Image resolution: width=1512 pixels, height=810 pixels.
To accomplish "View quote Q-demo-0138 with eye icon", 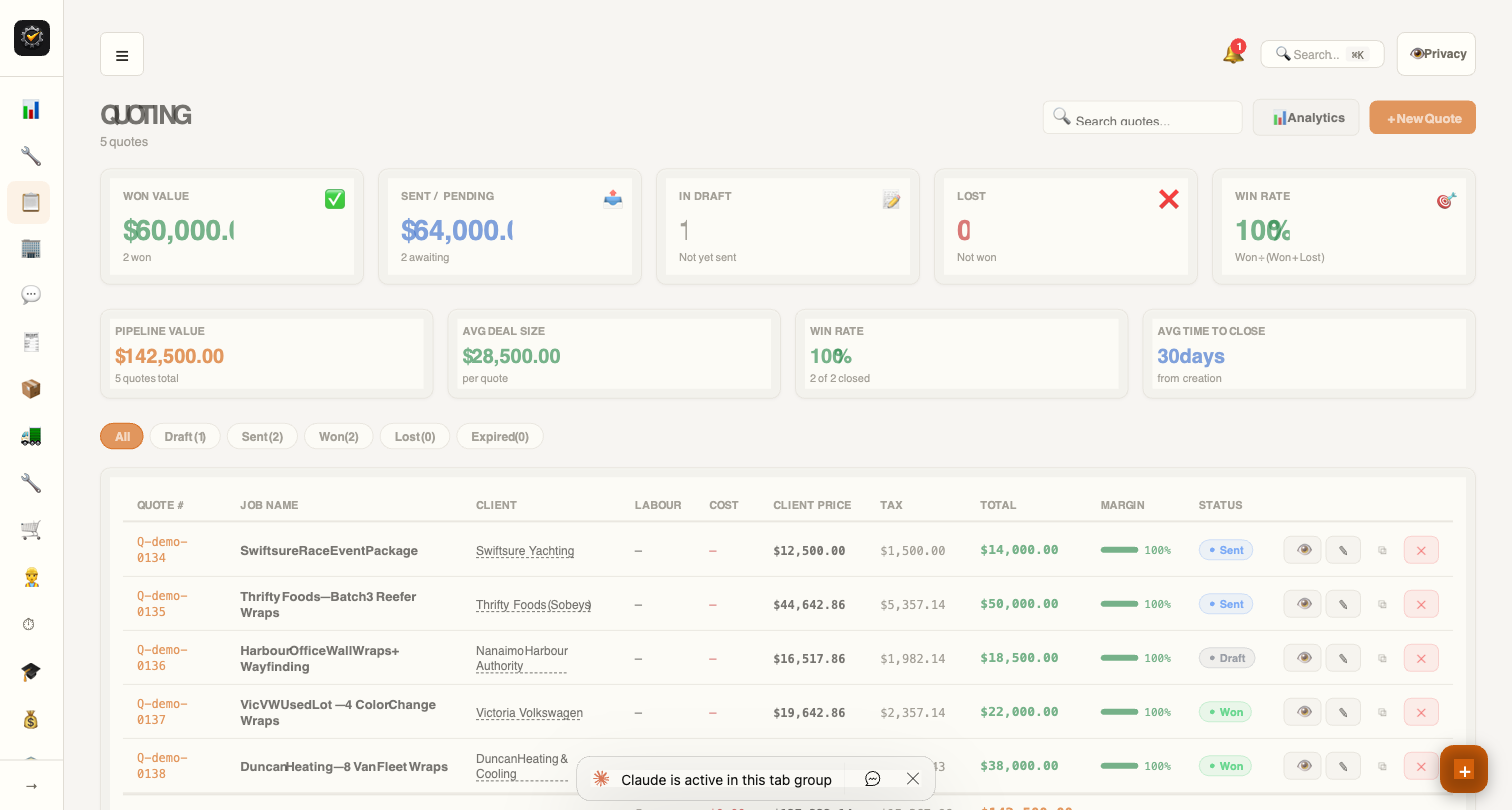I will coord(1303,766).
